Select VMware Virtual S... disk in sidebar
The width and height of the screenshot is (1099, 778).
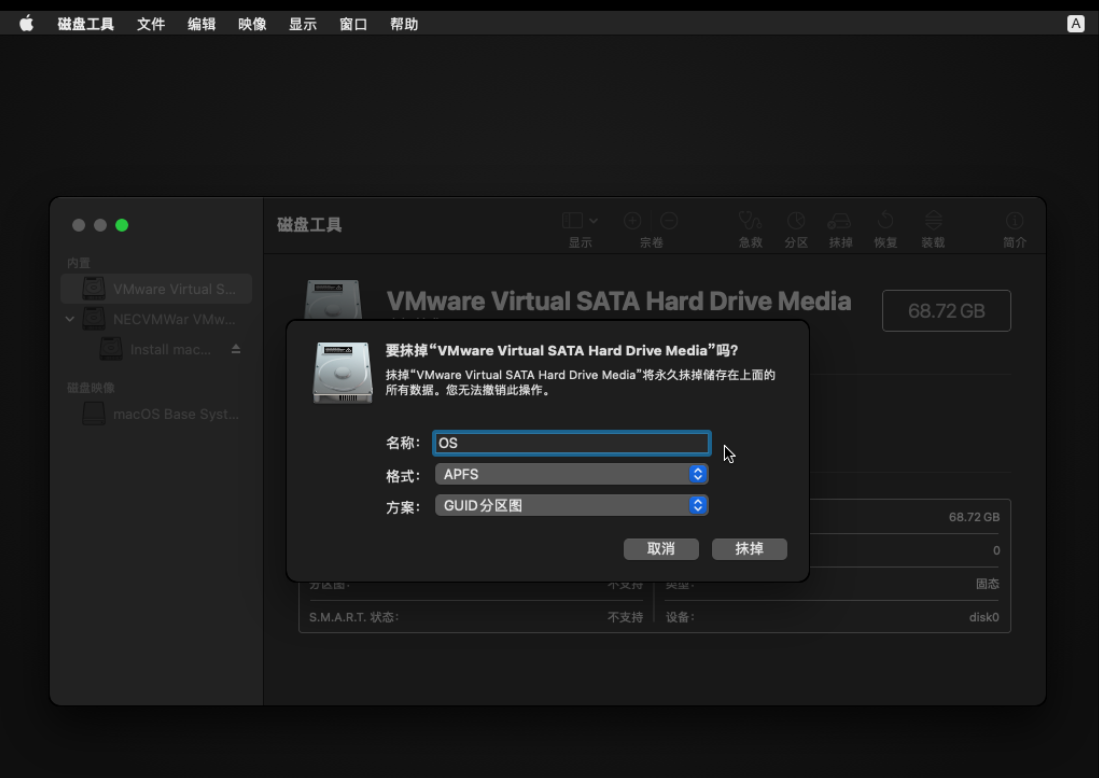click(156, 289)
